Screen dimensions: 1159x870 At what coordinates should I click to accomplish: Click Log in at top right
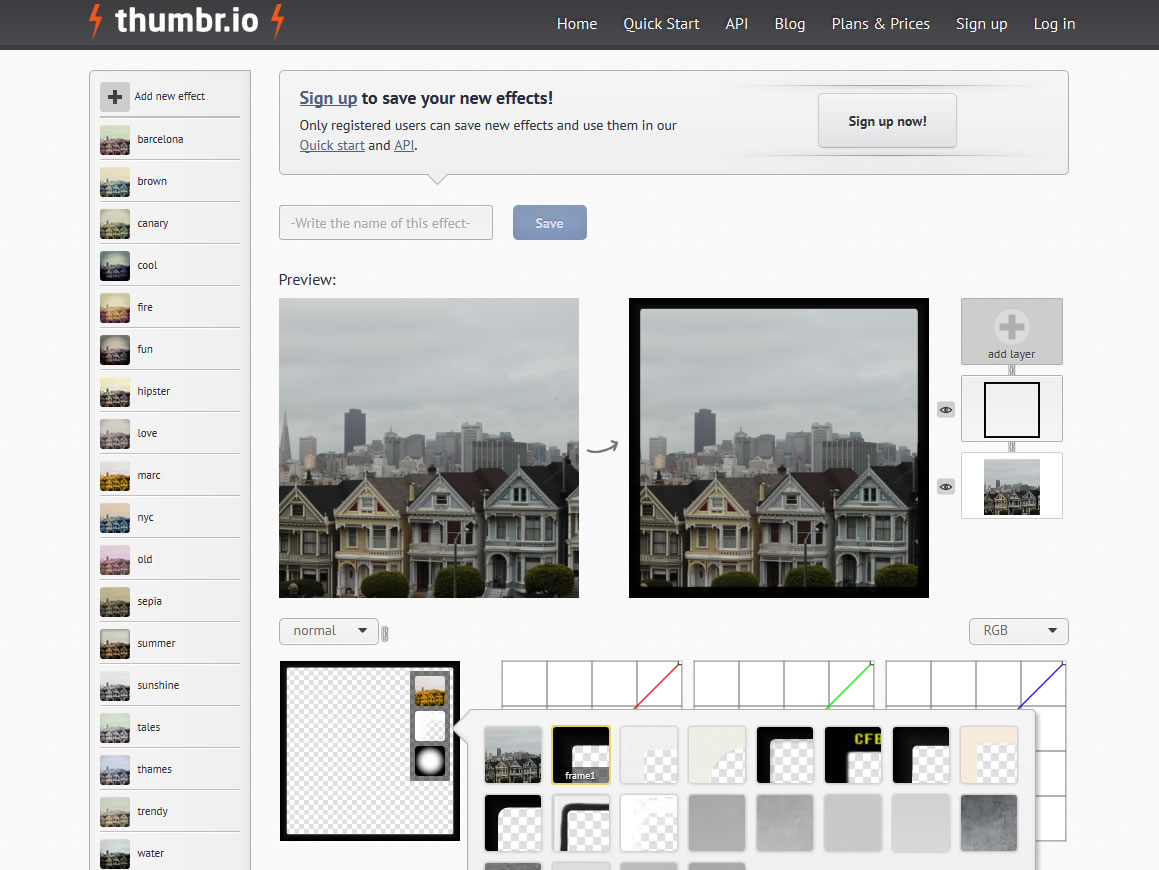pos(1054,24)
